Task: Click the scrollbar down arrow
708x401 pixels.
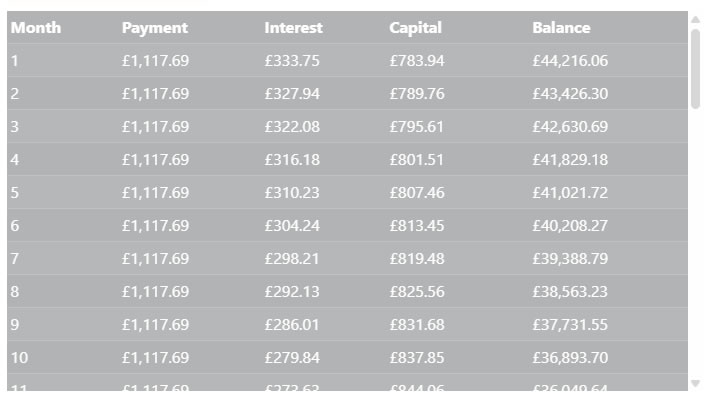Action: point(695,382)
